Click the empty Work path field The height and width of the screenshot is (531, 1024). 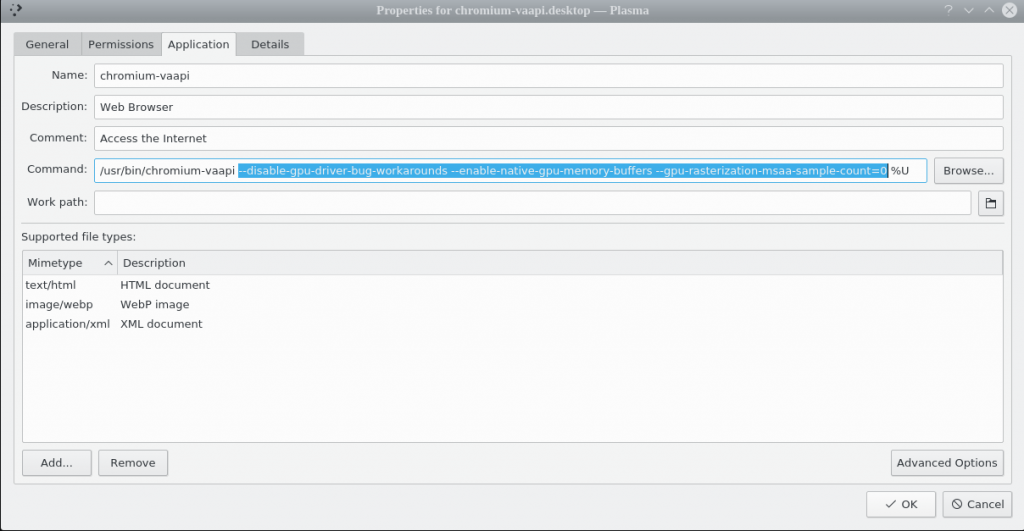532,203
